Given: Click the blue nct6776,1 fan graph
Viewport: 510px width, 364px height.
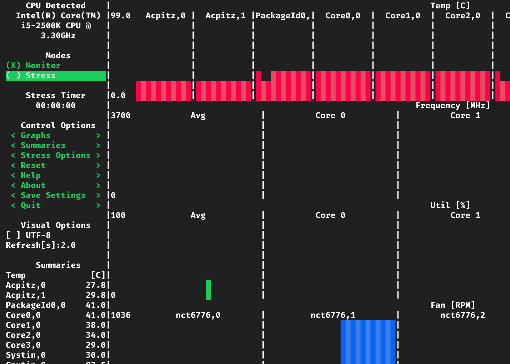Looking at the screenshot, I should tap(368, 342).
